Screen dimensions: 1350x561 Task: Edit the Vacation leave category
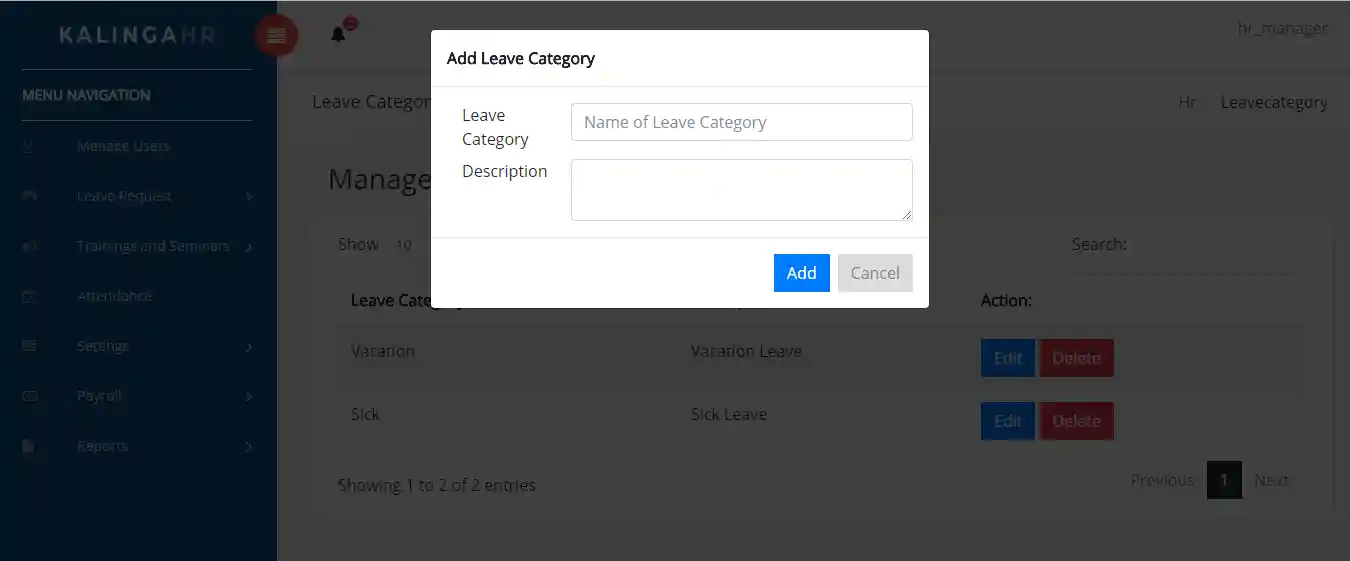click(x=1008, y=358)
